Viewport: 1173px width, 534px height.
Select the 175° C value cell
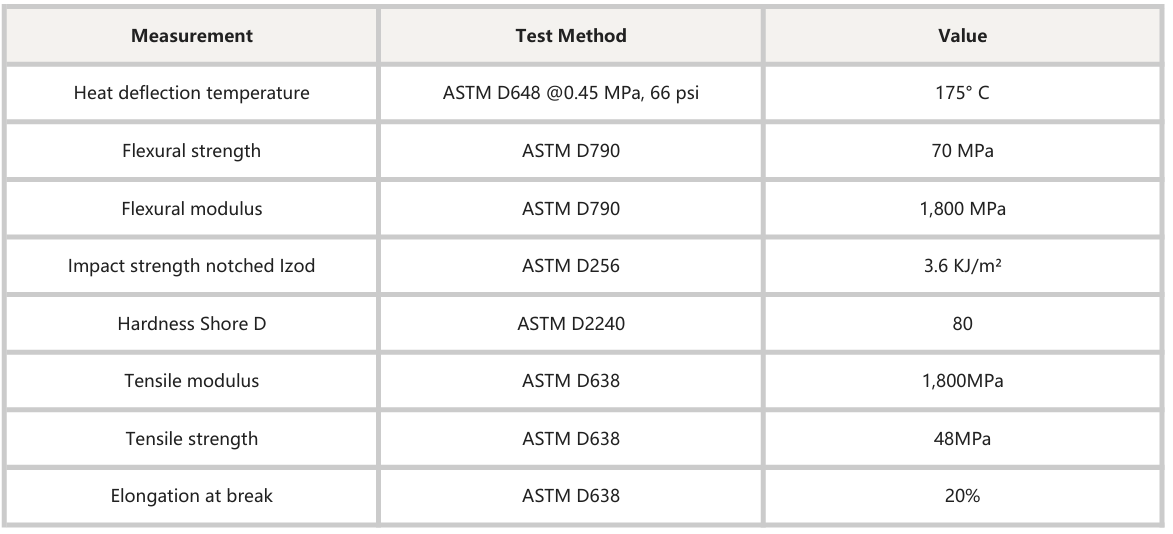pyautogui.click(x=962, y=93)
